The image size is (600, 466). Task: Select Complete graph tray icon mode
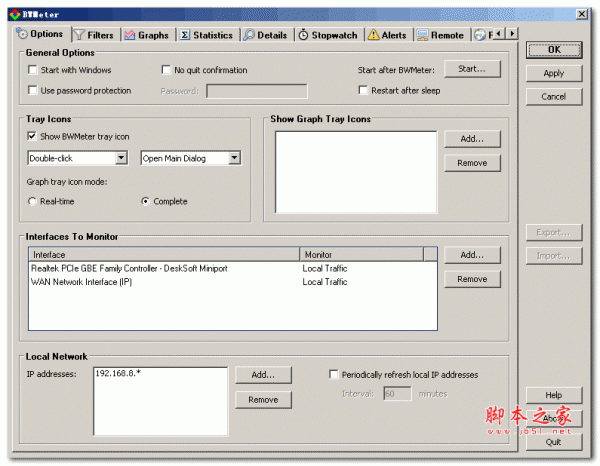pyautogui.click(x=145, y=201)
